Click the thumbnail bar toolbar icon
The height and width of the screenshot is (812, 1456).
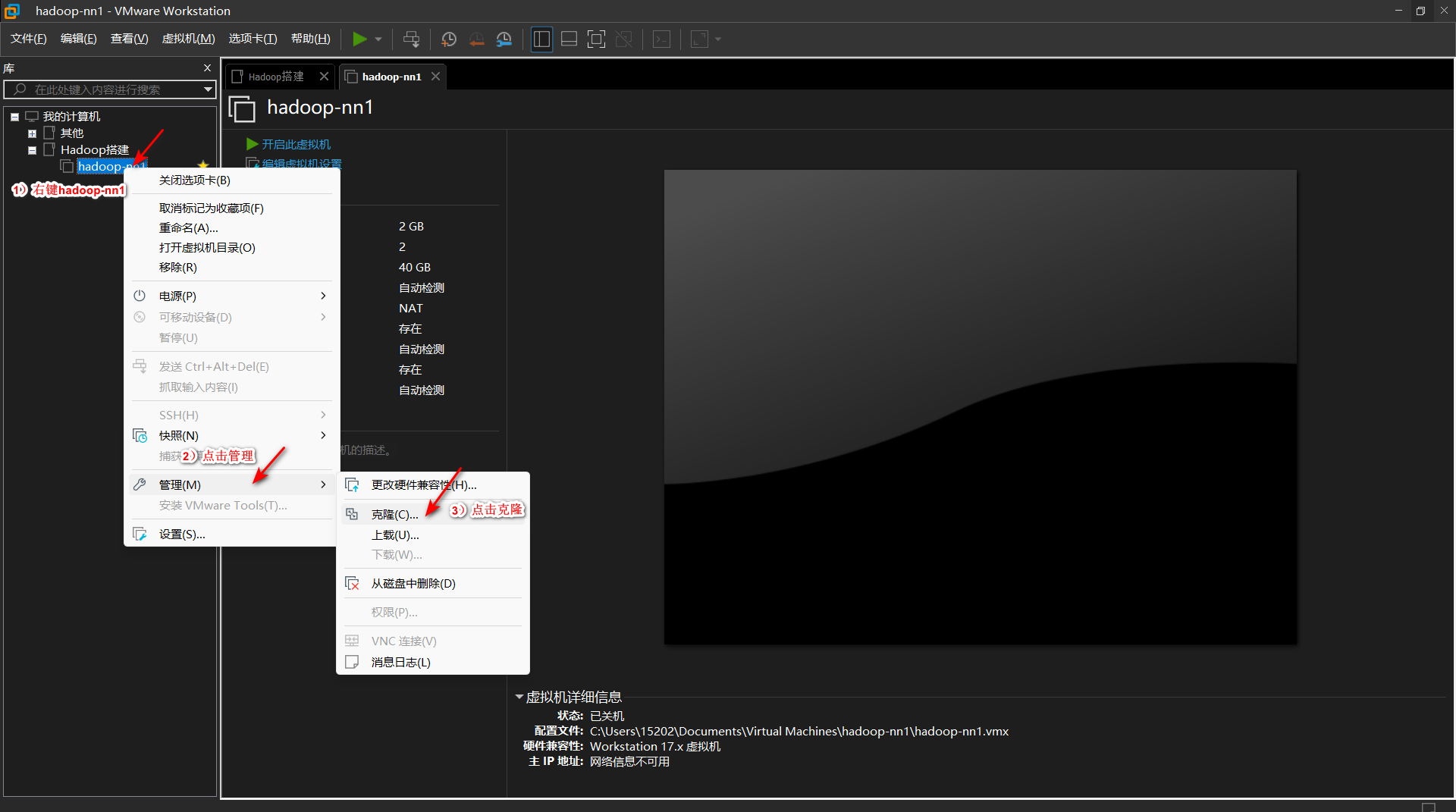point(569,39)
